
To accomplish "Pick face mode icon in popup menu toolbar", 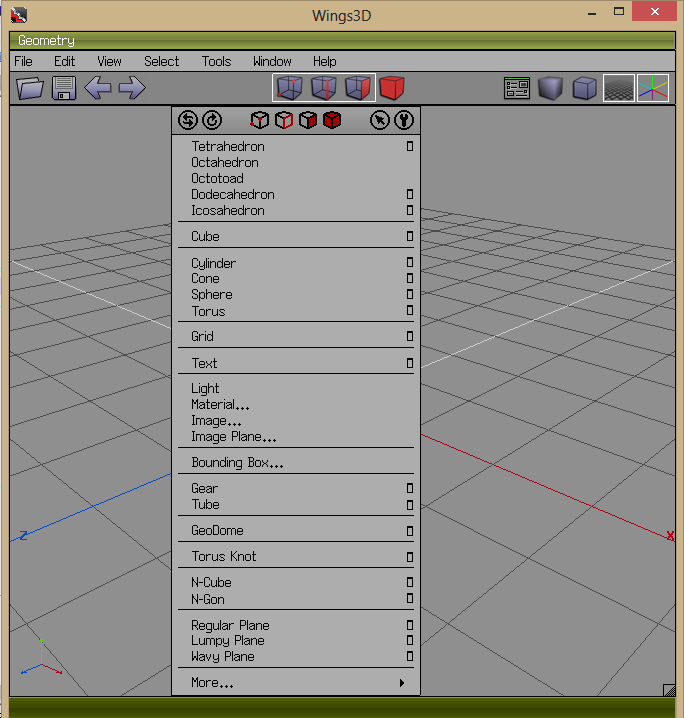I will pyautogui.click(x=308, y=120).
